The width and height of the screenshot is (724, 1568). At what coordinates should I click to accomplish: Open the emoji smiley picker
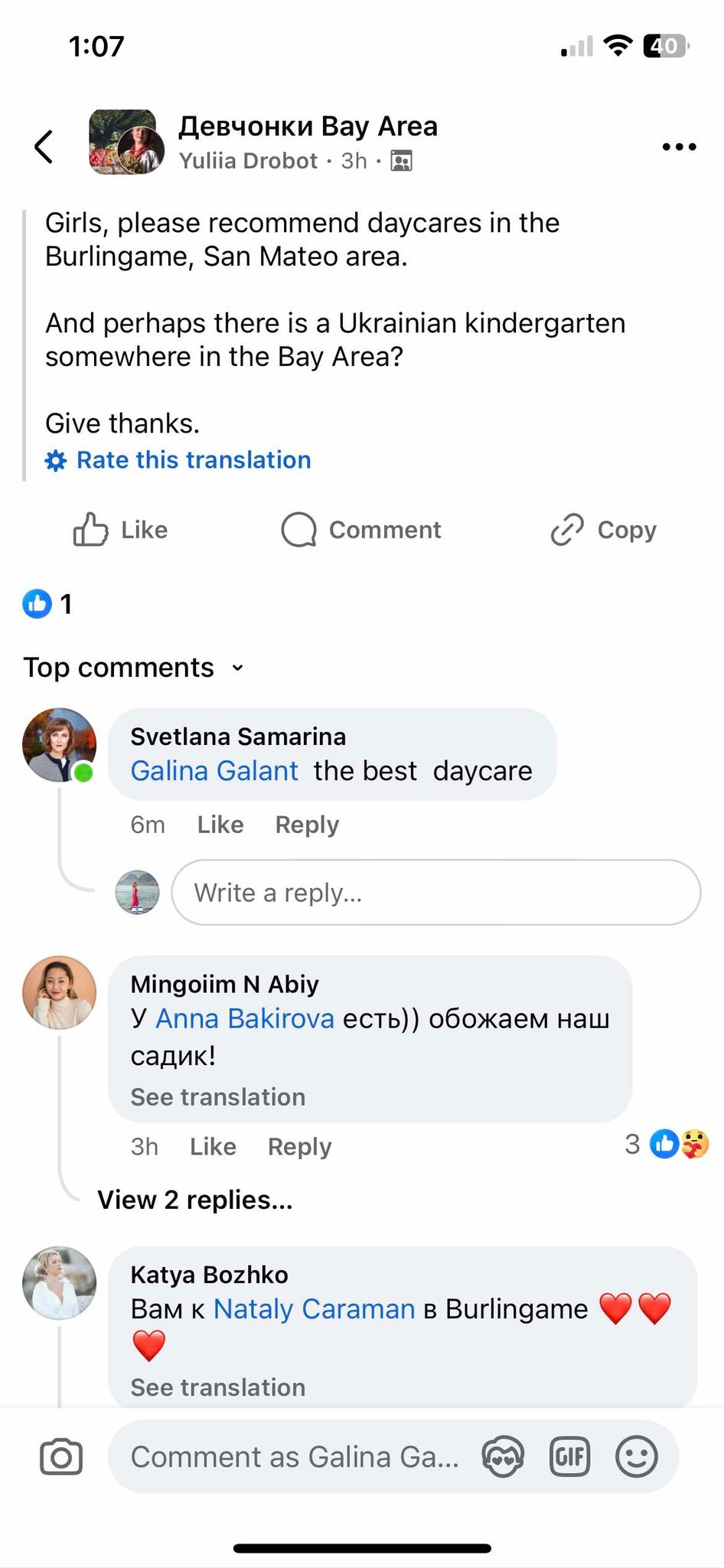(636, 1456)
